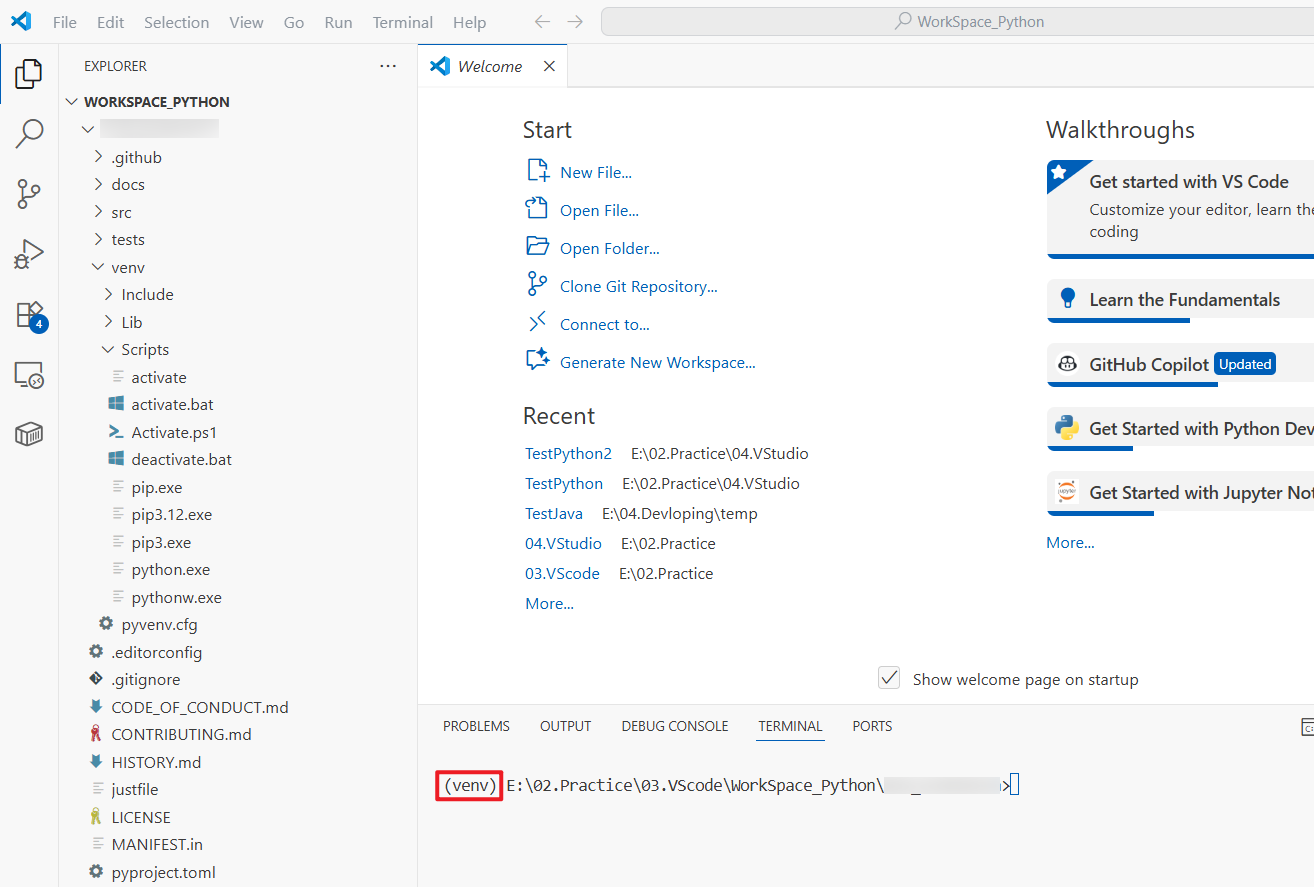The image size is (1314, 887).
Task: Click the Open File icon under Start
Action: click(538, 209)
